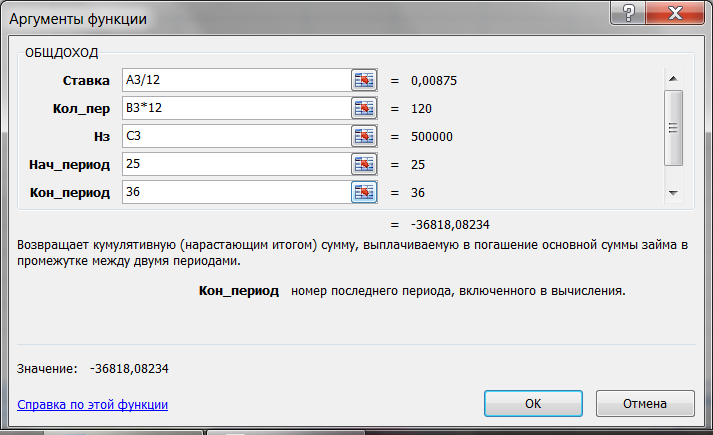
Task: Confirm the function with the ОК button
Action: click(533, 404)
